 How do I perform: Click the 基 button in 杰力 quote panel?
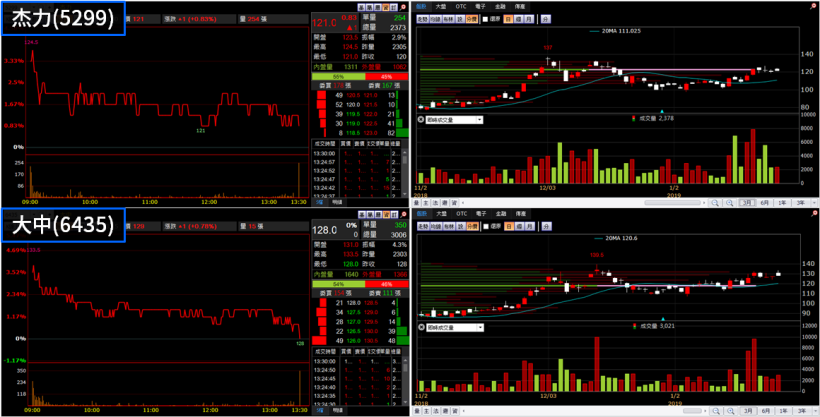click(x=361, y=7)
